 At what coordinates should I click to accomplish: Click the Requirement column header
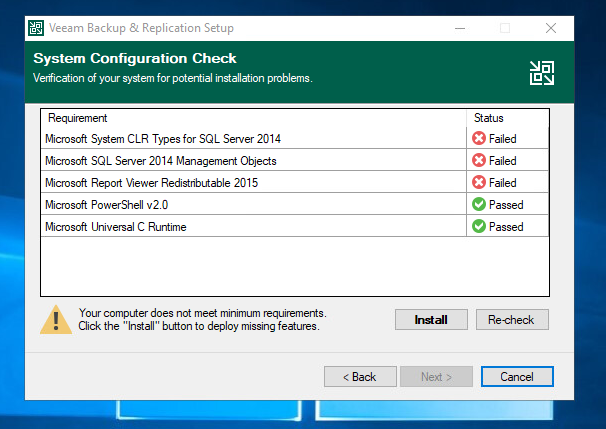[254, 118]
